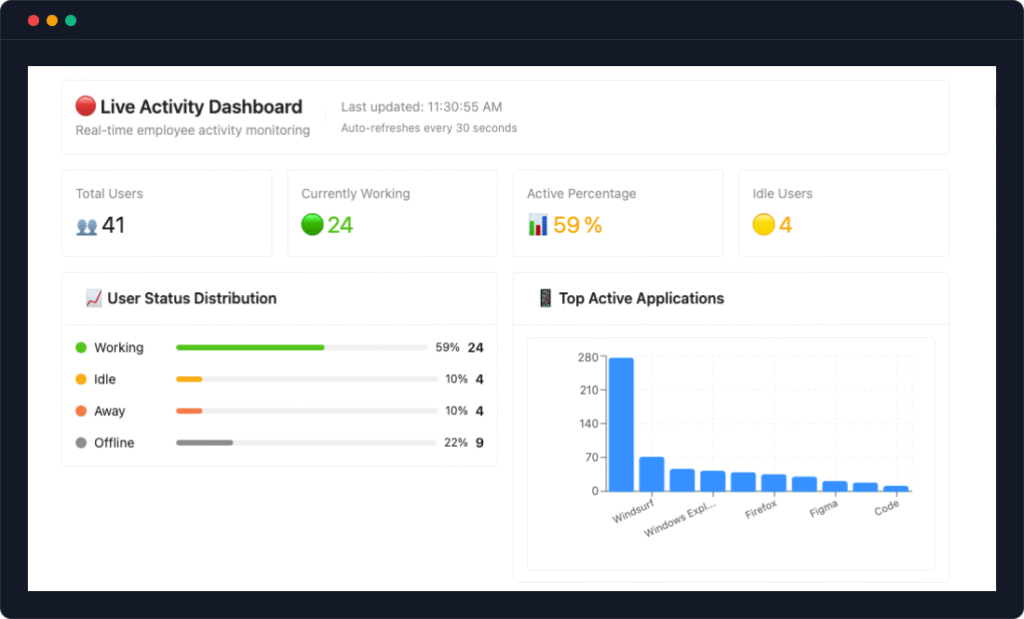
Task: Click the Windsurf label on the chart axis
Action: click(632, 511)
